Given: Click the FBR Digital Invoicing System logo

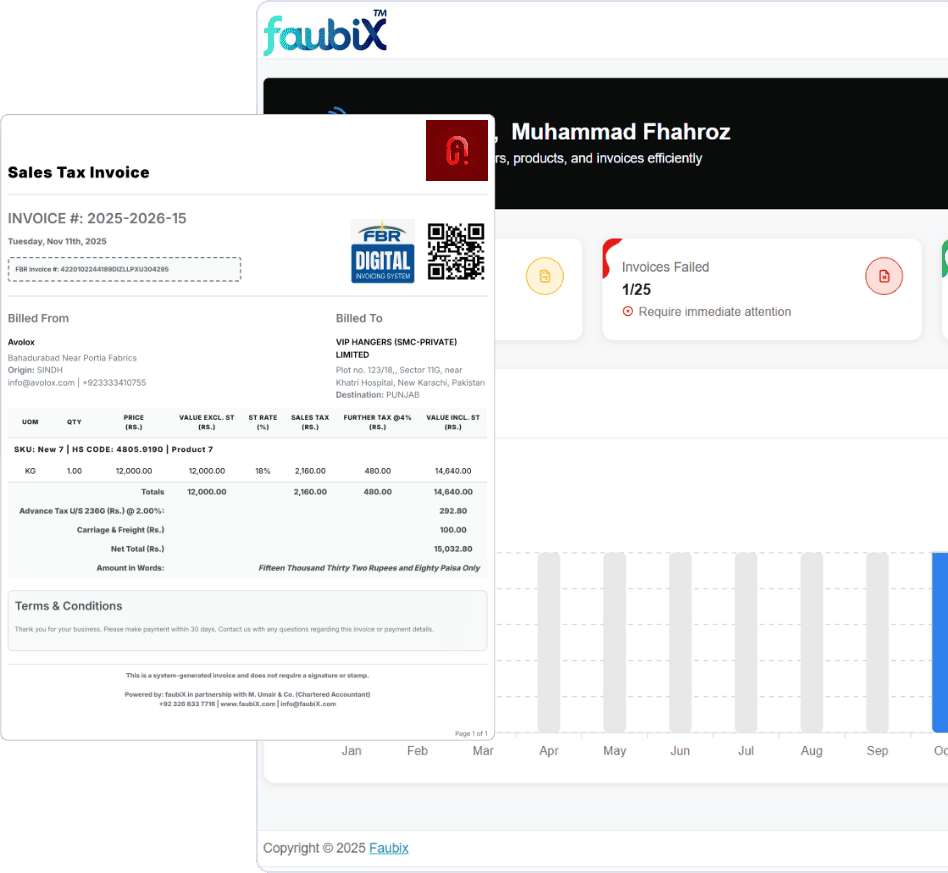Looking at the screenshot, I should pos(382,251).
